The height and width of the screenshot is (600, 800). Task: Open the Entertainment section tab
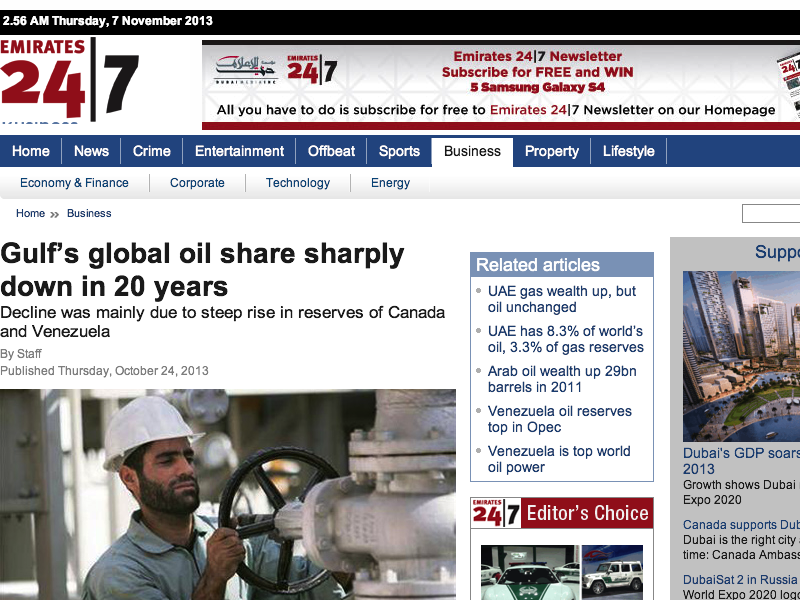(239, 151)
